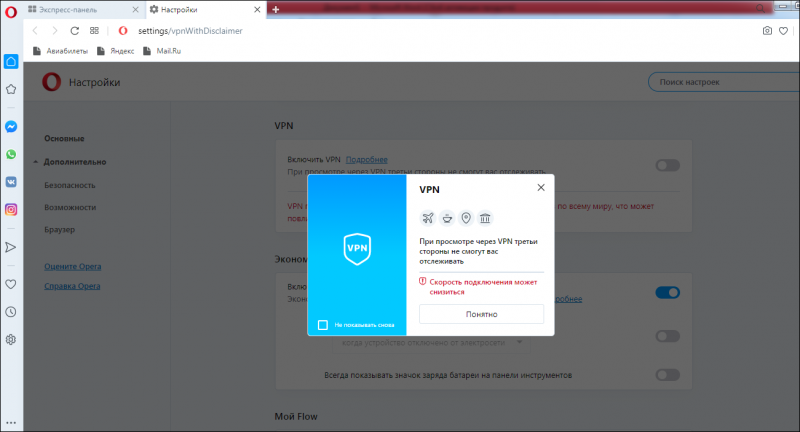The image size is (800, 432).
Task: Click the location pin icon in VPN dialog
Action: [466, 218]
